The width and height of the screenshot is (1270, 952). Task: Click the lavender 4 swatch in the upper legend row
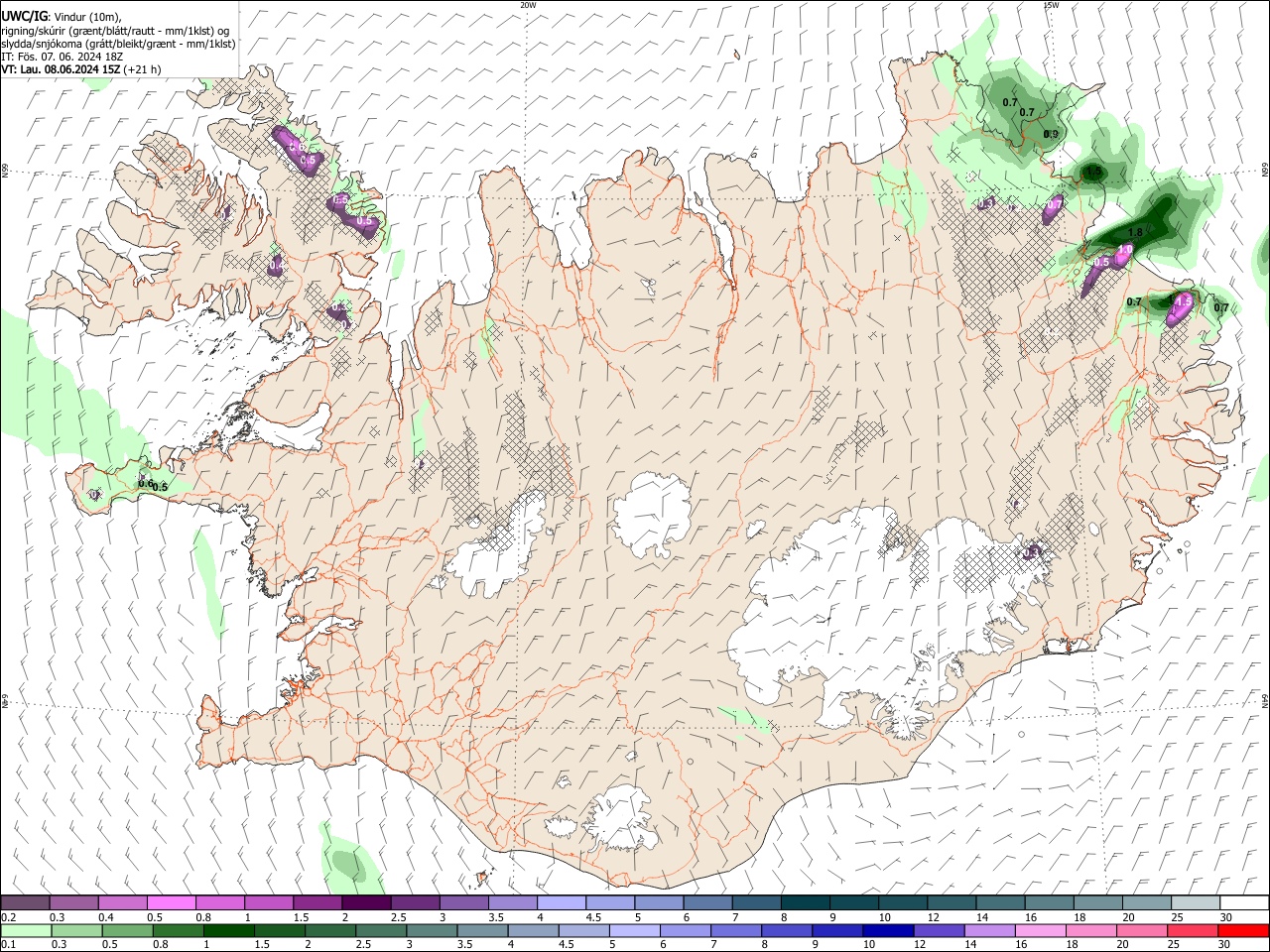[x=560, y=903]
